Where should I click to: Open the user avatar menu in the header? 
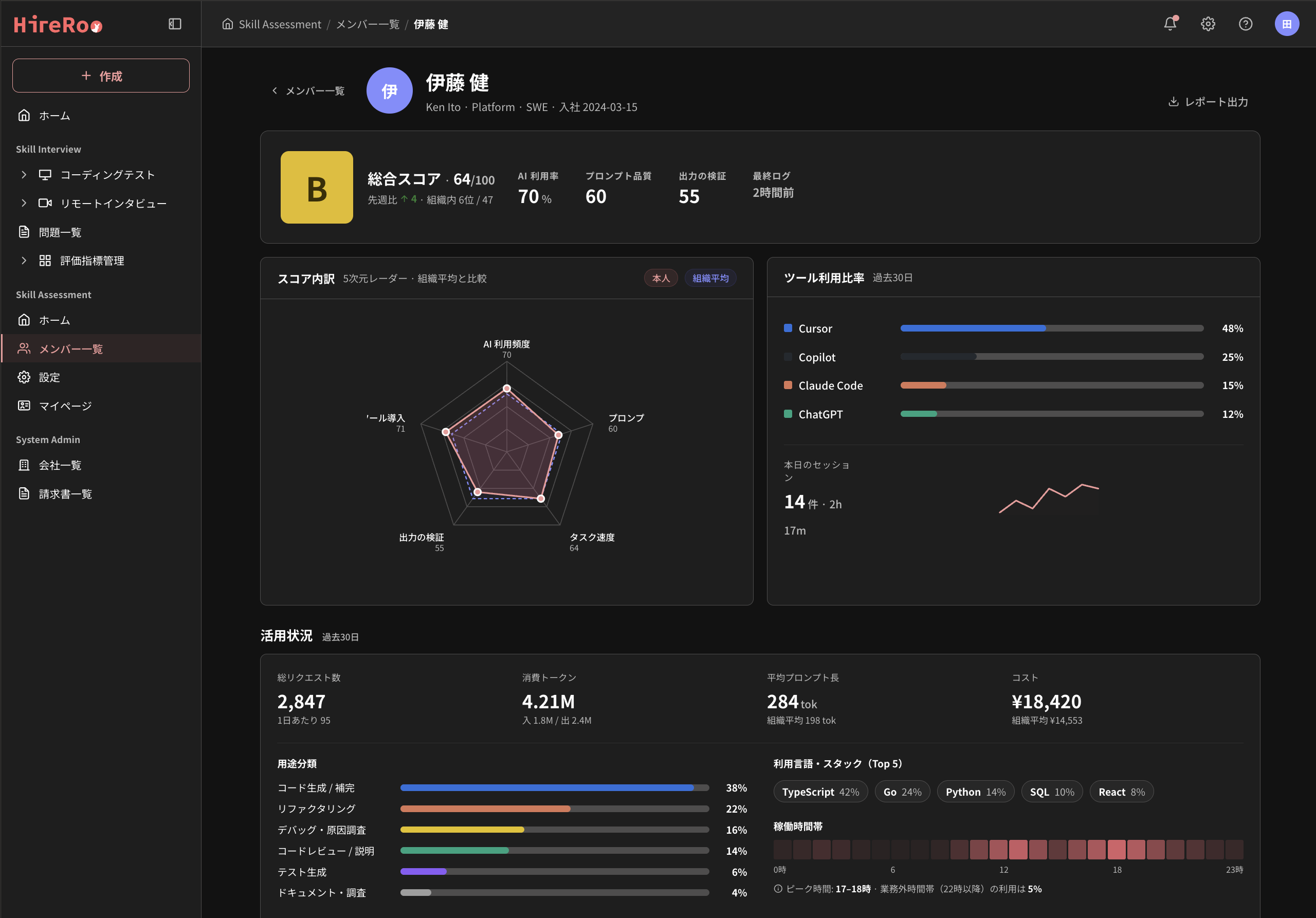click(x=1287, y=24)
